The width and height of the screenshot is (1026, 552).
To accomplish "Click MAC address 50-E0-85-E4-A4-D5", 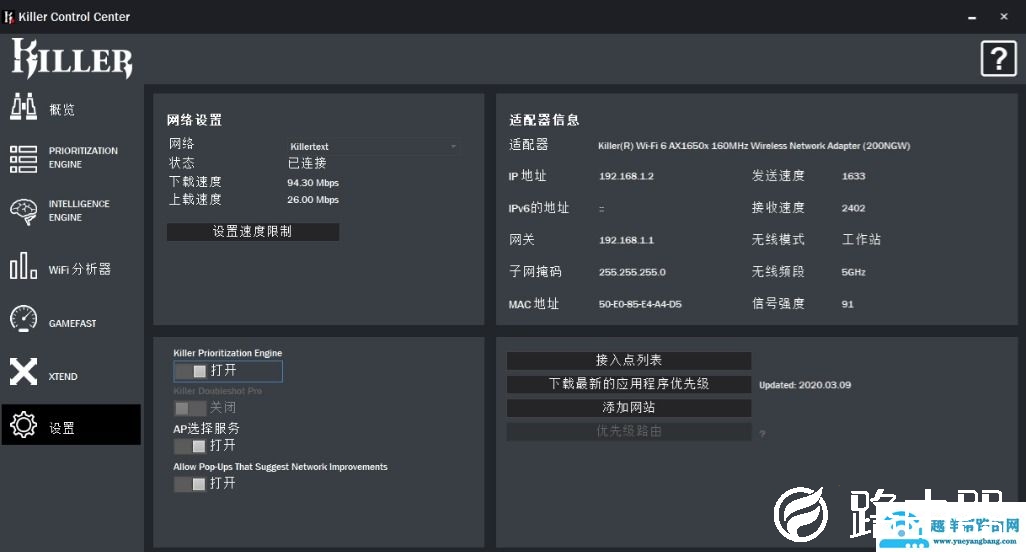I will click(x=640, y=304).
